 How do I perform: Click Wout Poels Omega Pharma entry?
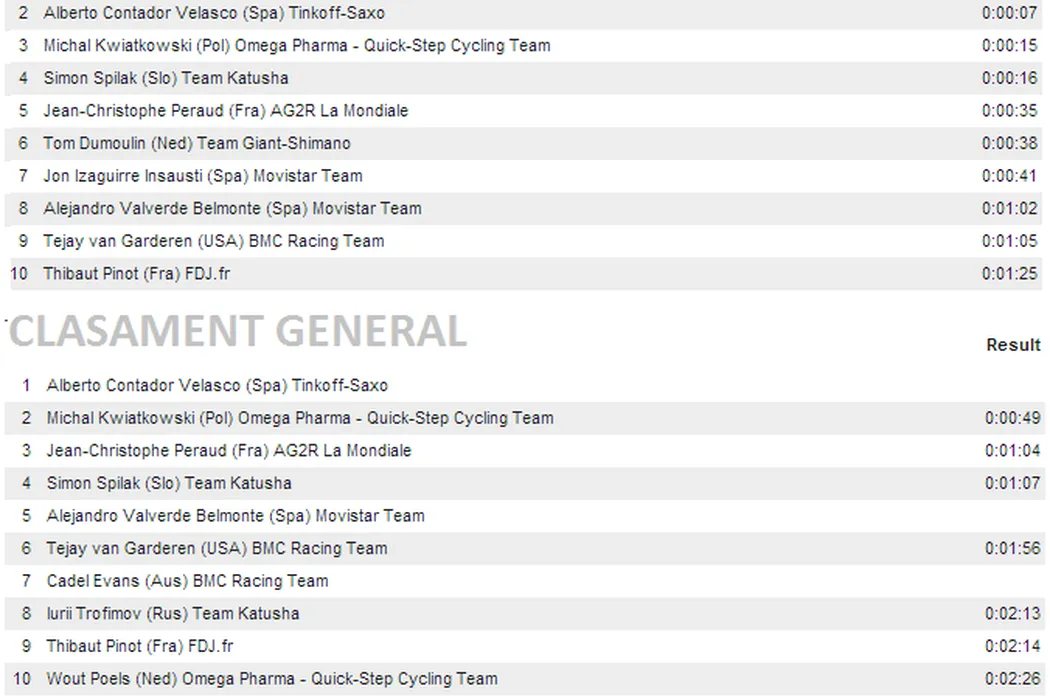click(271, 678)
